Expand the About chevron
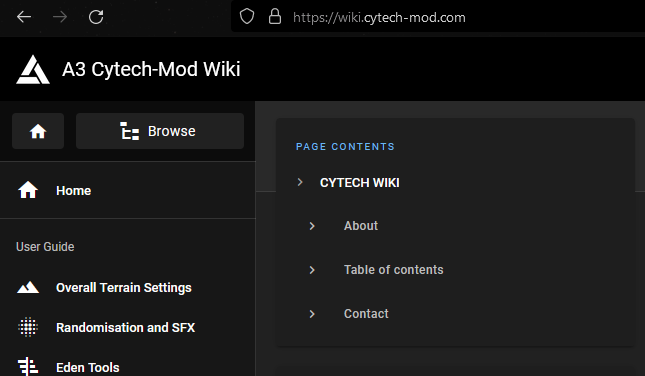Image resolution: width=645 pixels, height=376 pixels. 312,226
